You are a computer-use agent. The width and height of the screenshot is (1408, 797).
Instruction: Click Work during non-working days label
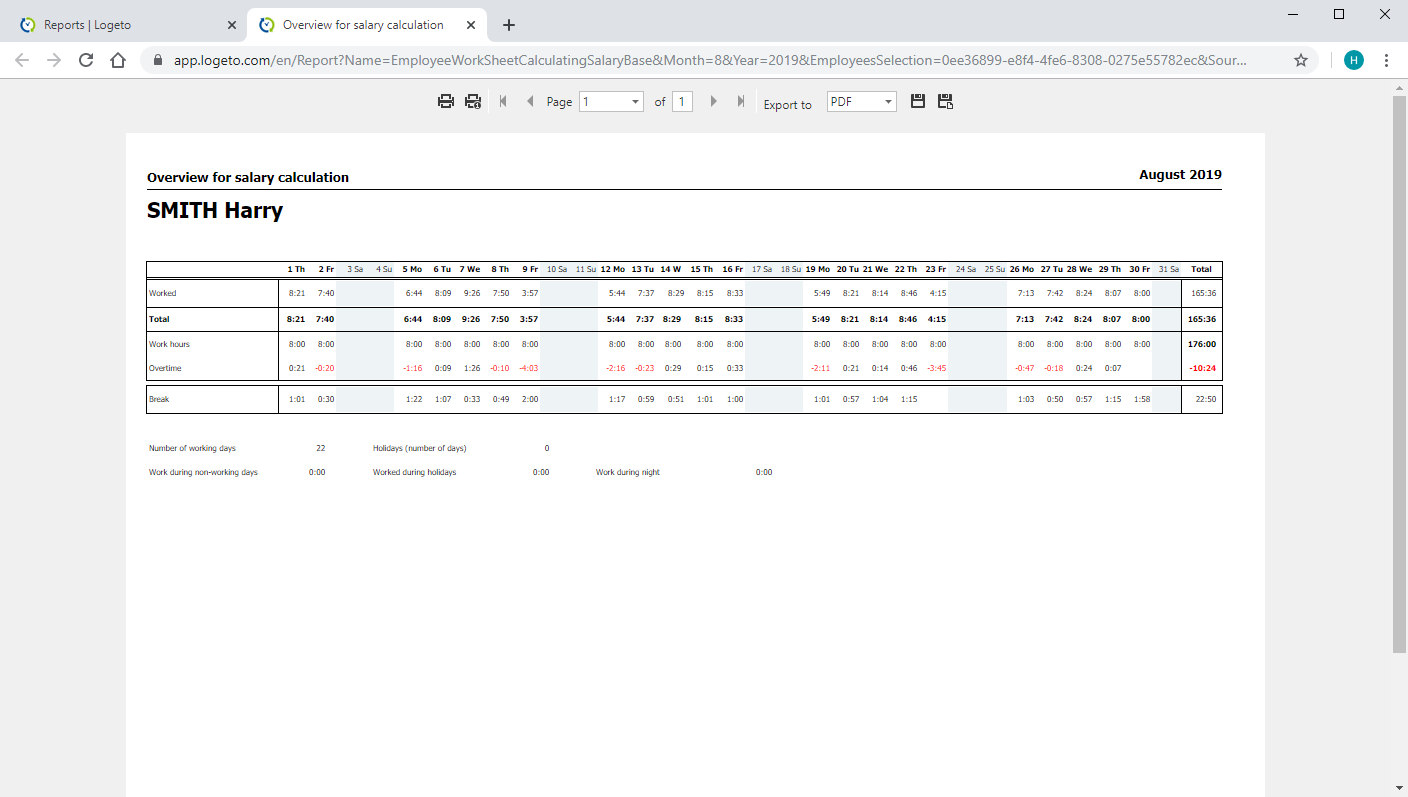click(203, 472)
